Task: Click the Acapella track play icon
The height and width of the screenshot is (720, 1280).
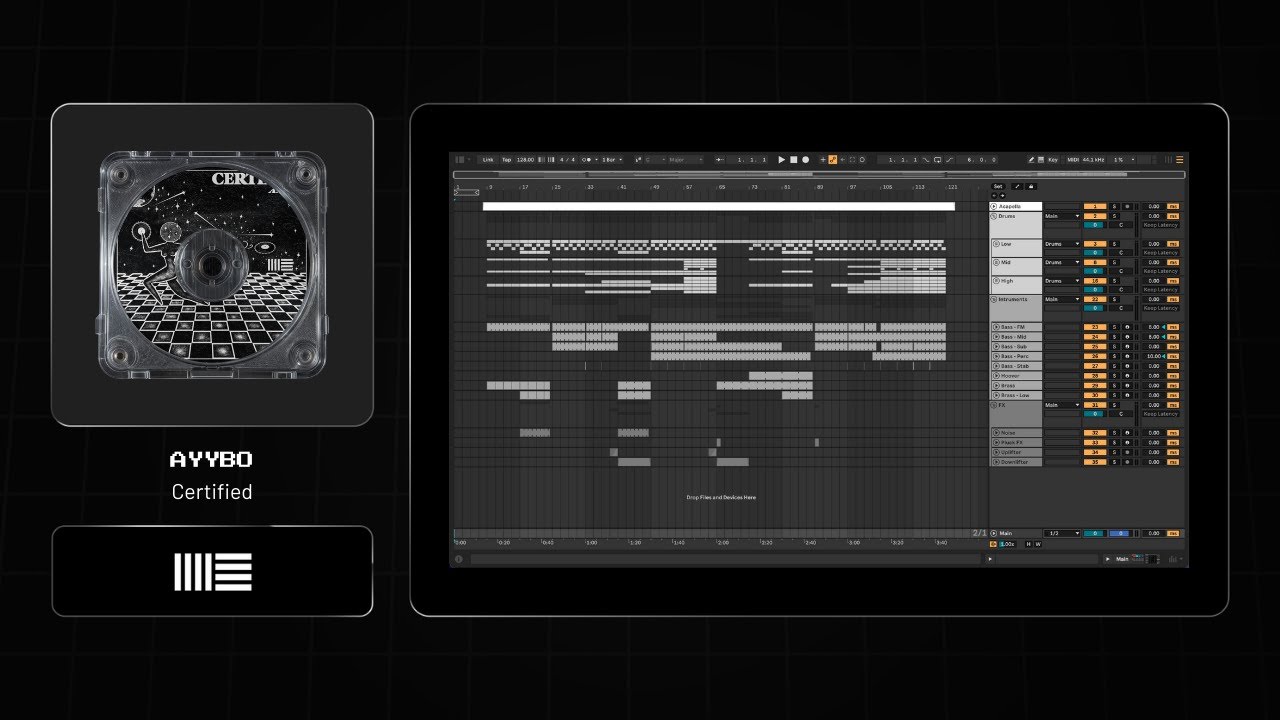Action: tap(993, 206)
